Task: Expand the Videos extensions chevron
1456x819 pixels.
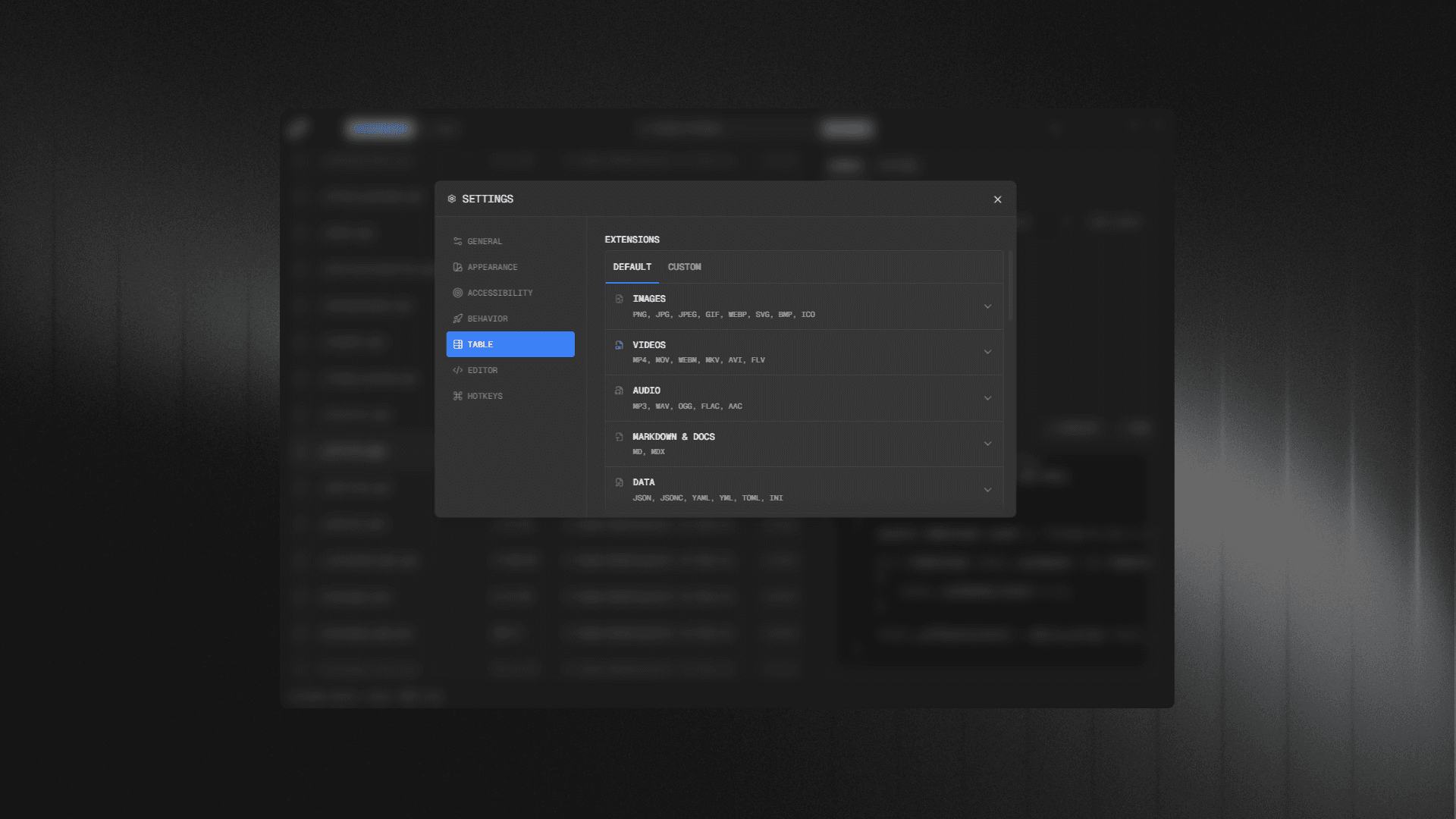Action: pyautogui.click(x=987, y=352)
